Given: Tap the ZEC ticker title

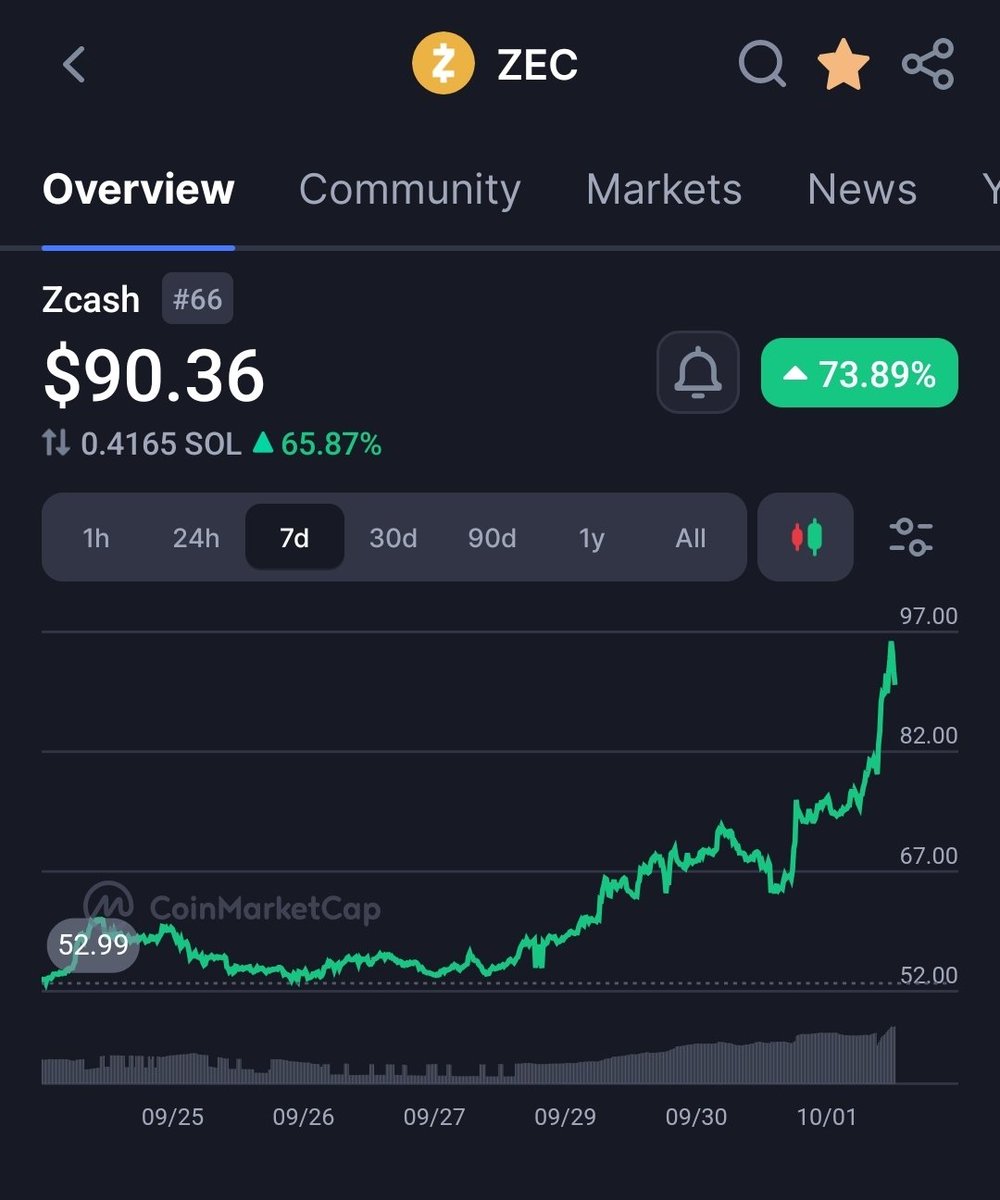Looking at the screenshot, I should (x=538, y=65).
